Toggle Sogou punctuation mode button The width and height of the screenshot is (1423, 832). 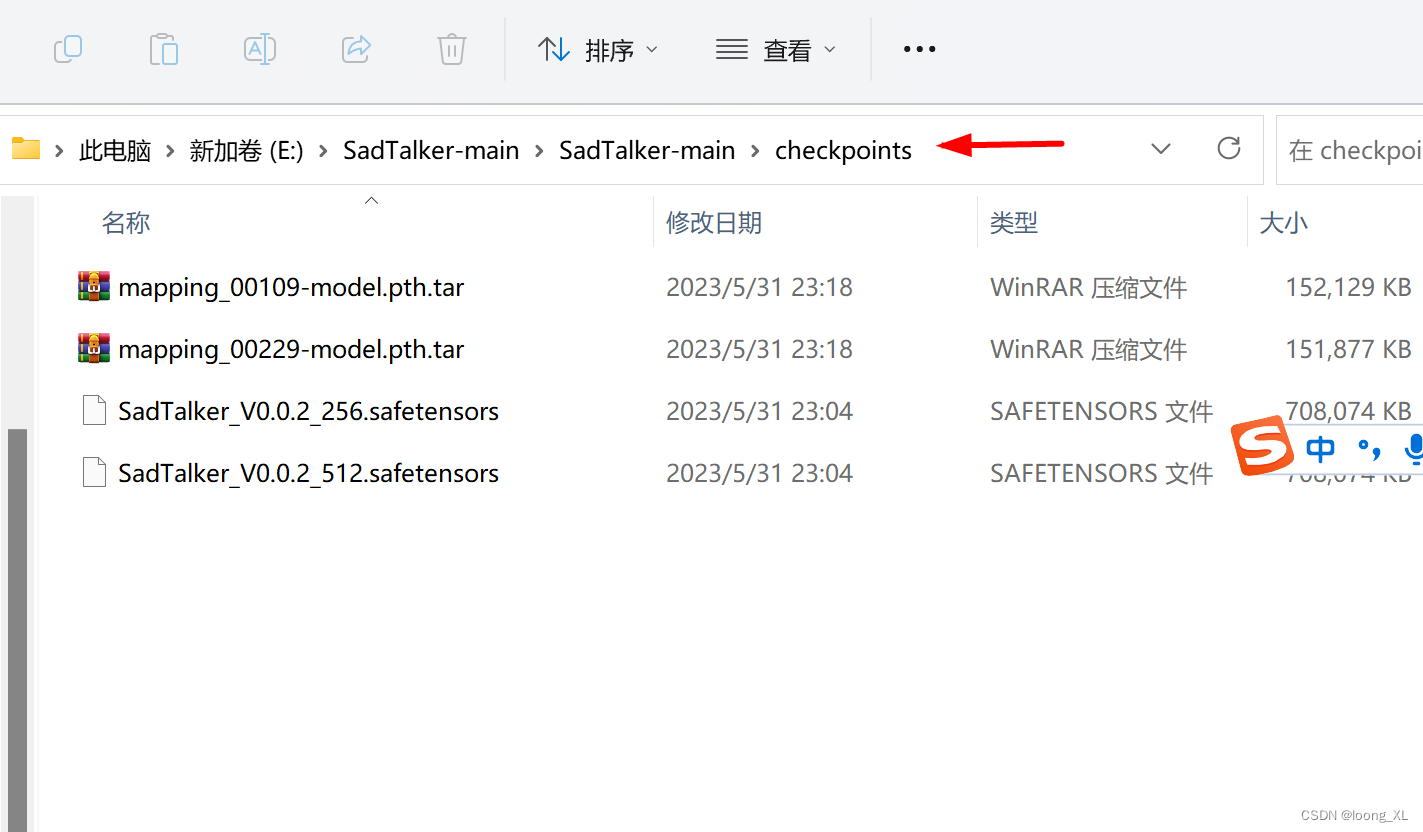pyautogui.click(x=1370, y=450)
